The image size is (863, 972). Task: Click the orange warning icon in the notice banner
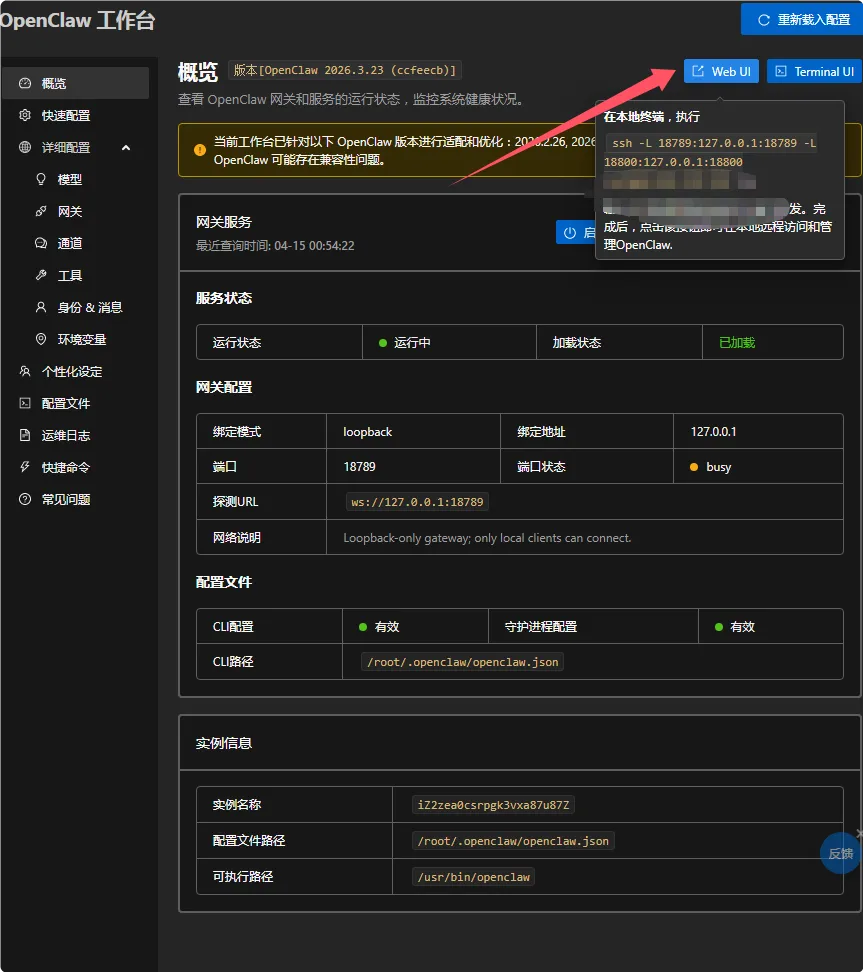coord(200,150)
